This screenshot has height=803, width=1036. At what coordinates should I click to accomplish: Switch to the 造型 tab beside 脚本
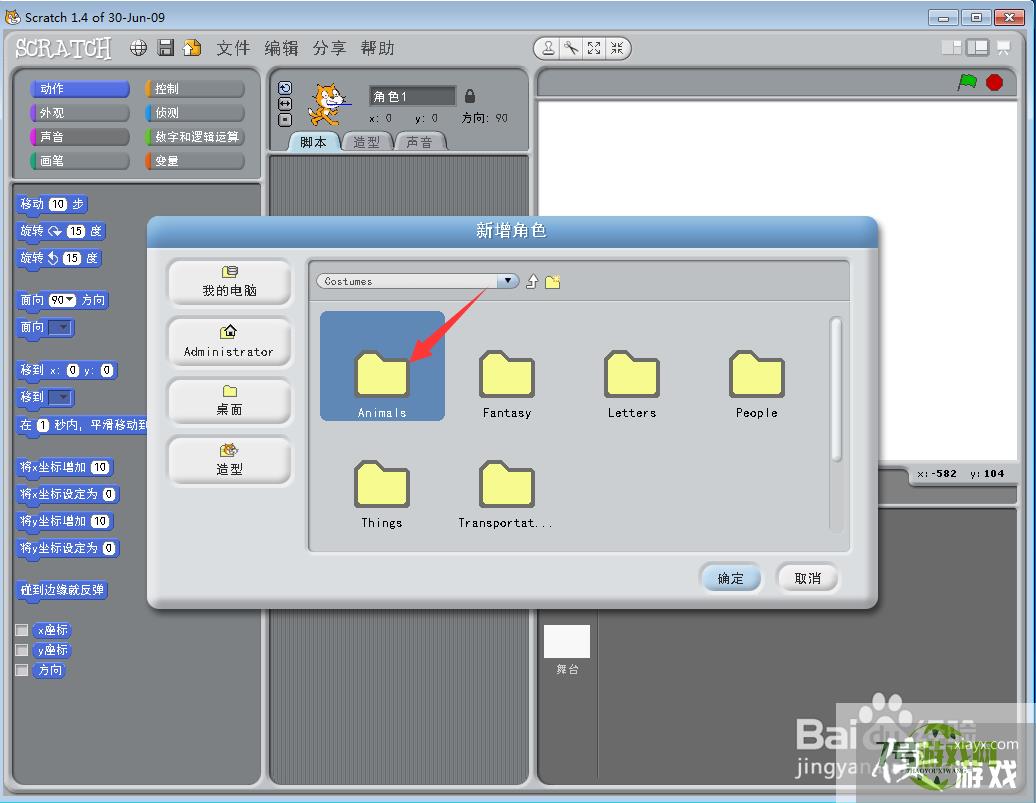pos(366,142)
